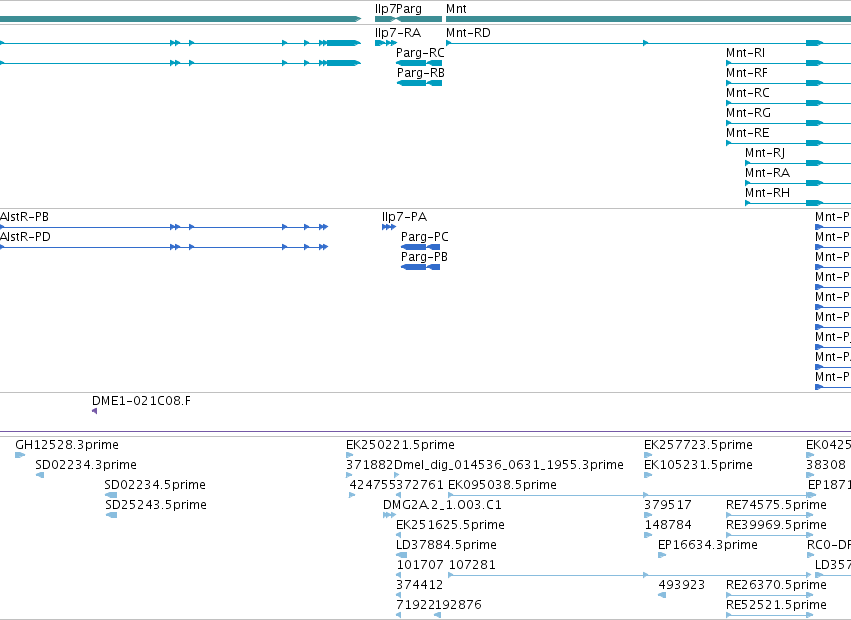This screenshot has height=620, width=851.
Task: Click the Dmel_dig_014536_0631_1955.3prime label
Action: coord(509,465)
